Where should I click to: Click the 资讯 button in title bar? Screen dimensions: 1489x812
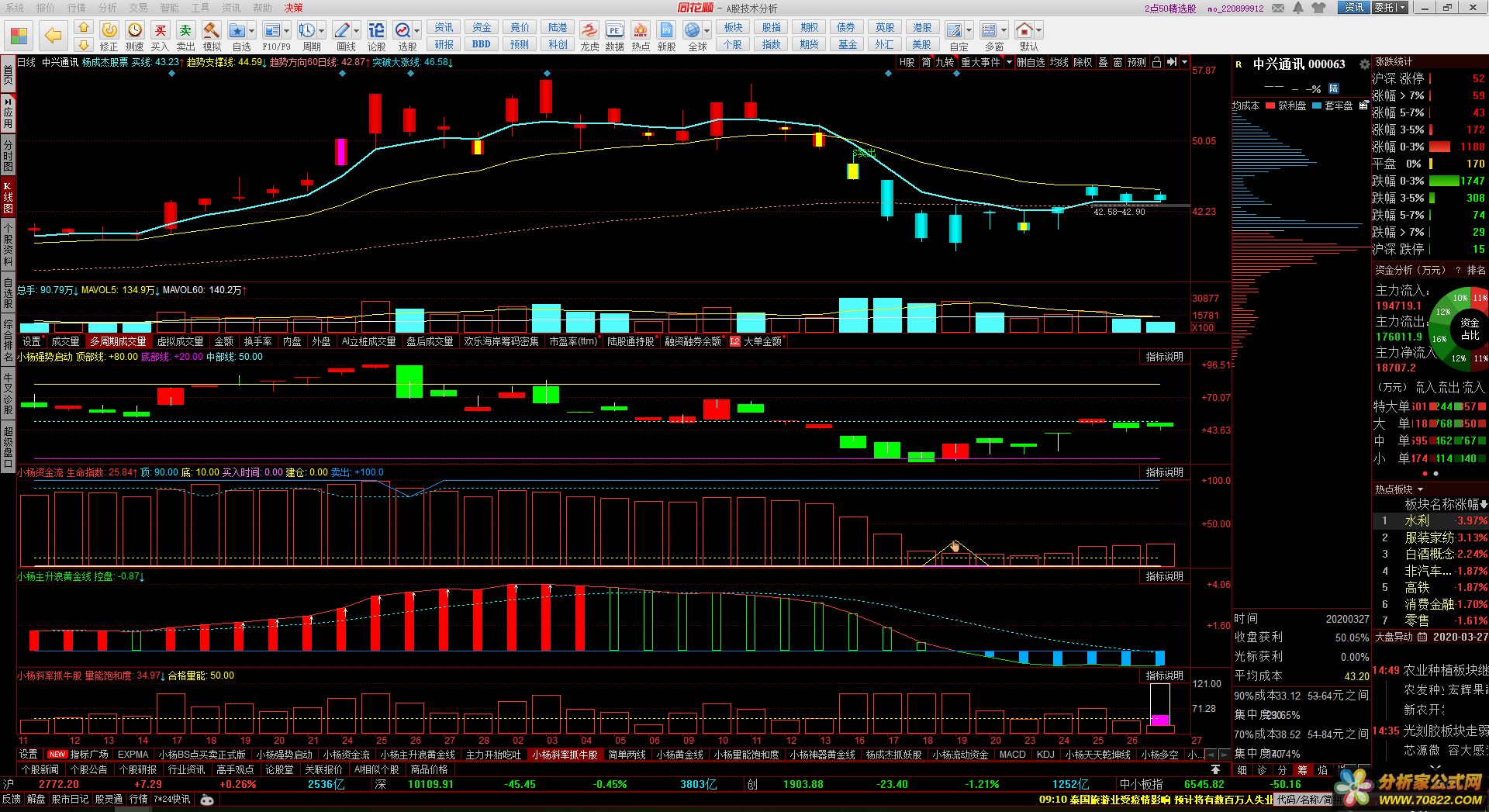click(x=1354, y=8)
